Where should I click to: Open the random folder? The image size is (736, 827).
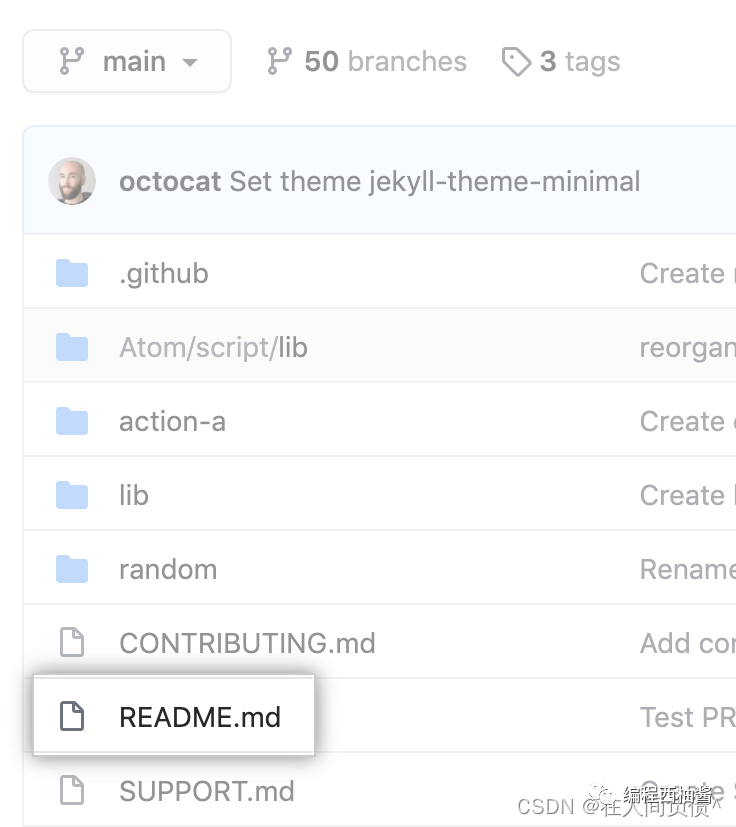click(x=168, y=569)
